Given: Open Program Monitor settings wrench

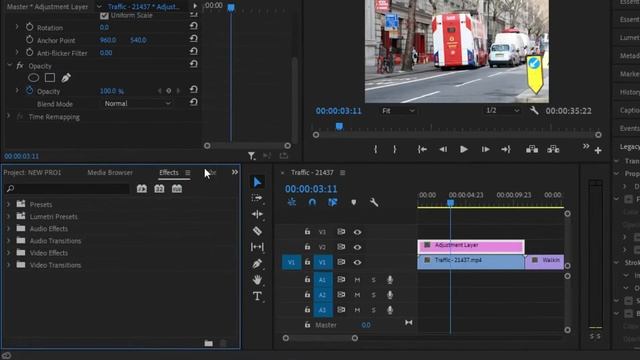Looking at the screenshot, I should click(x=534, y=110).
